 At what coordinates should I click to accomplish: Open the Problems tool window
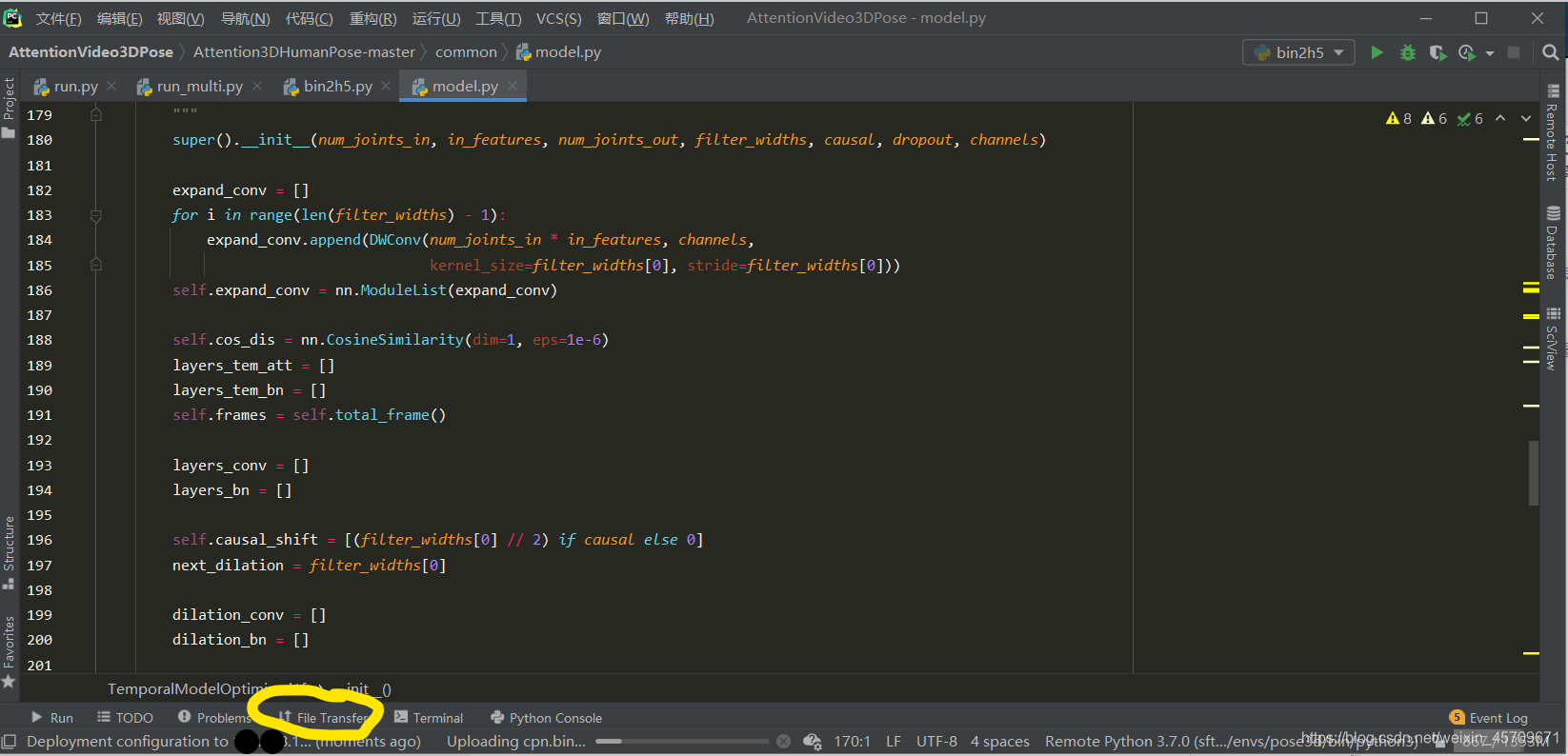coord(214,718)
